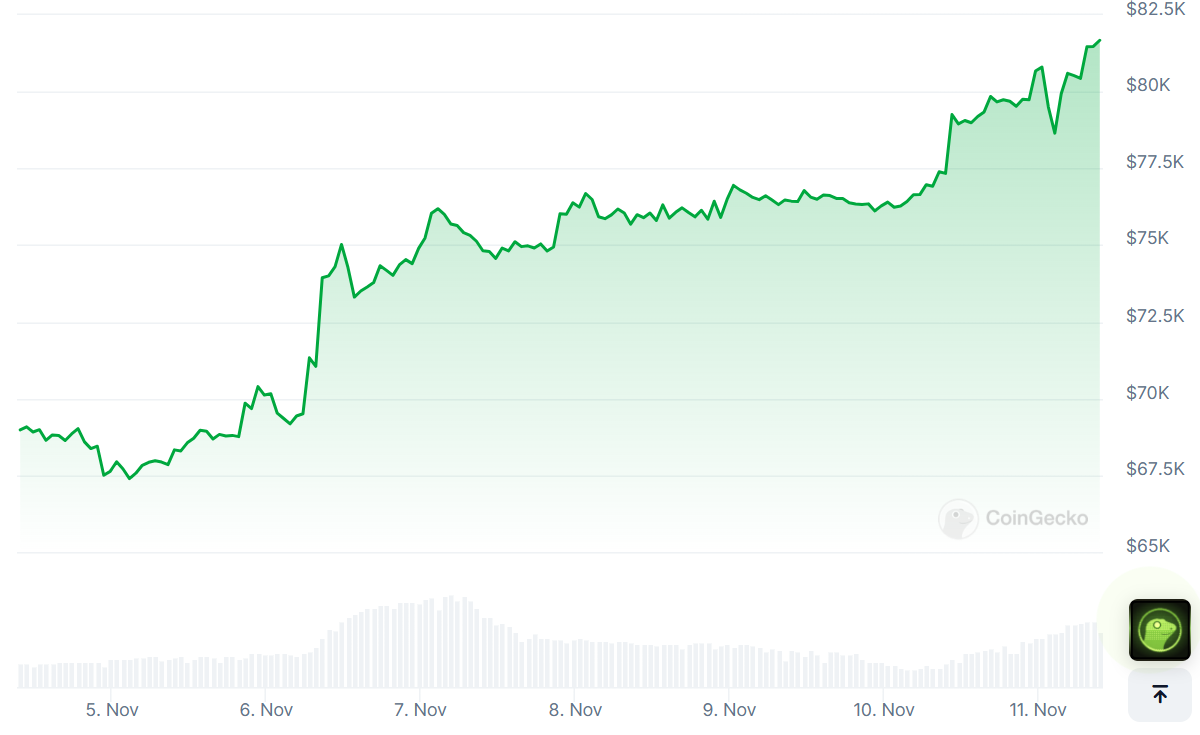Select the $75K price axis label

click(1148, 238)
